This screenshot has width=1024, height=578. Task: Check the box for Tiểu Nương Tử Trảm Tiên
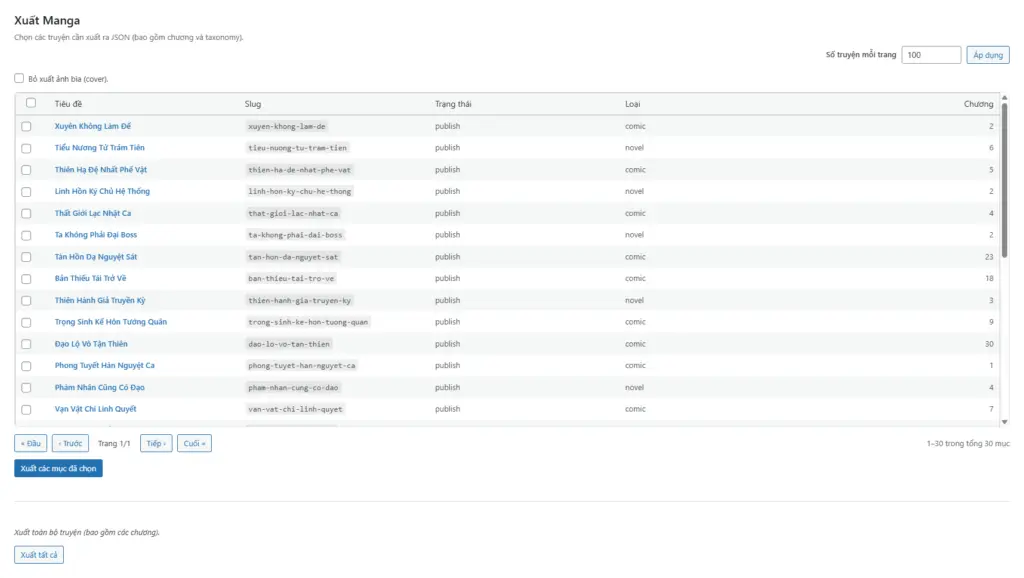tap(26, 148)
